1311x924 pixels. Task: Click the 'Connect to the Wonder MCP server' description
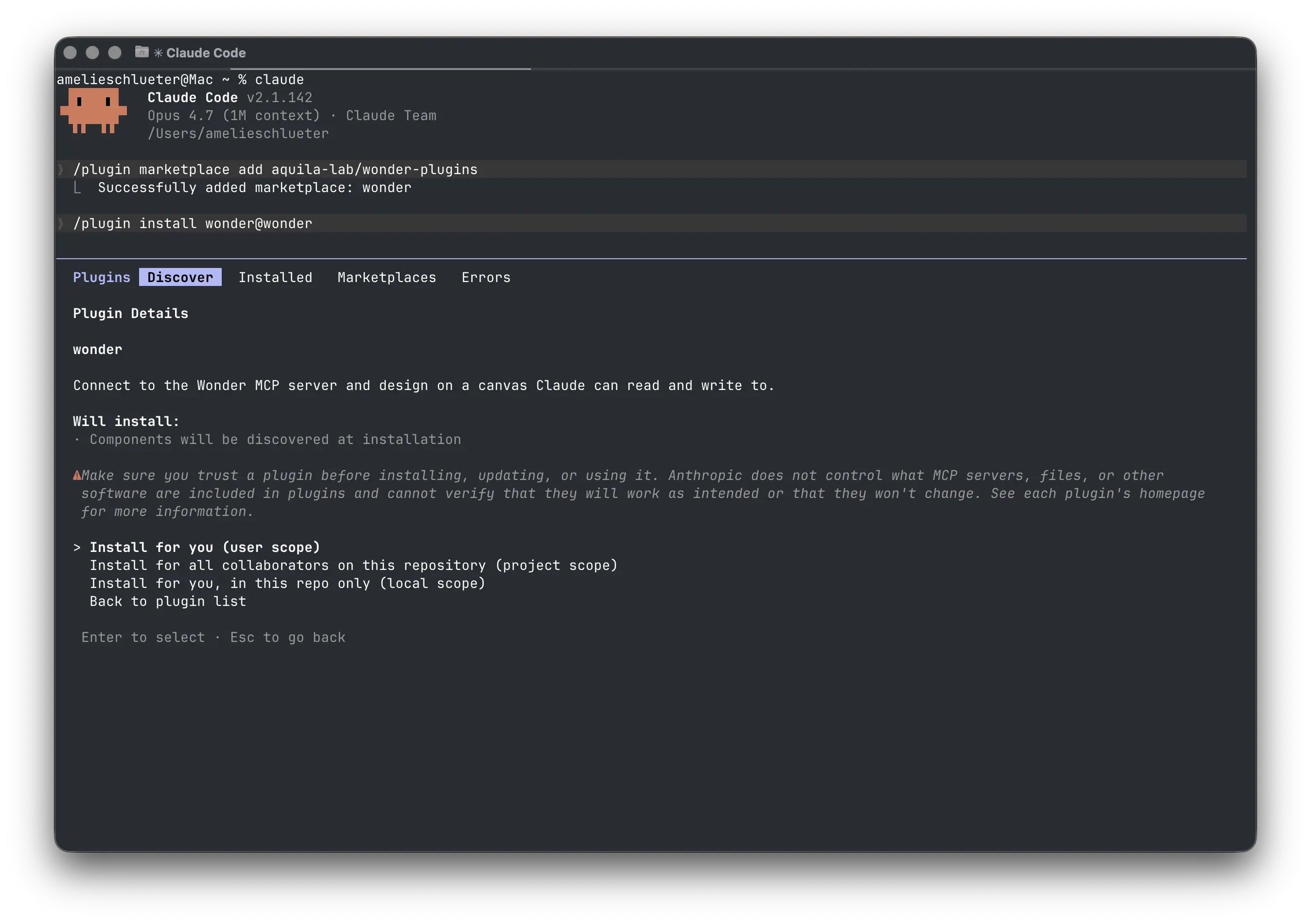pos(424,386)
